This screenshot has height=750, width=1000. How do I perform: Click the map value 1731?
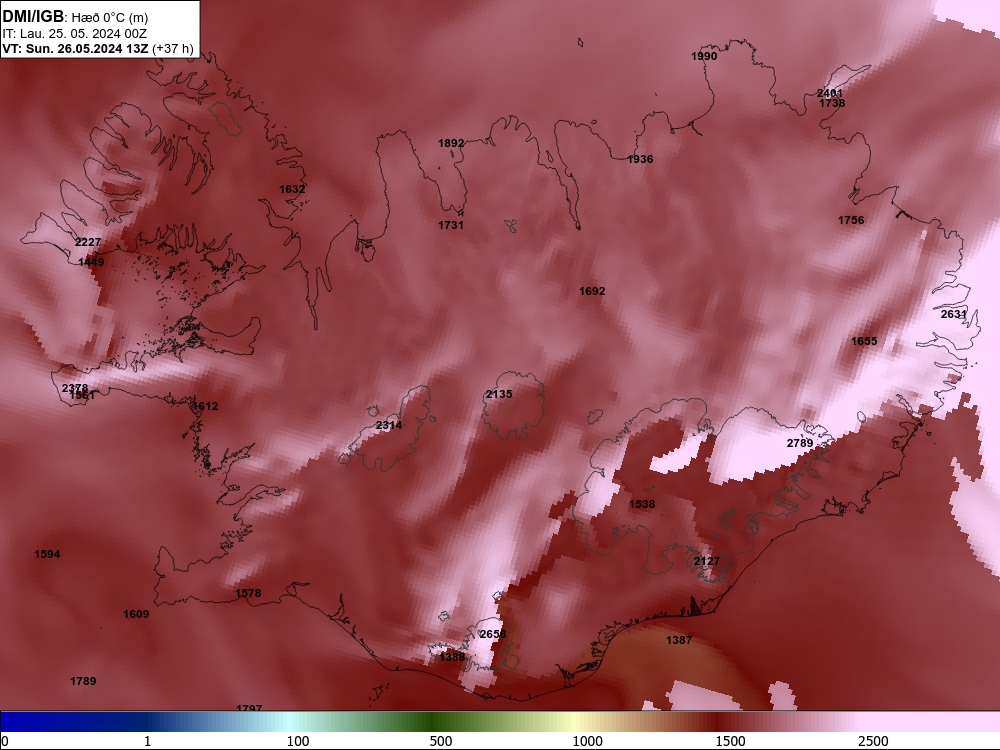coord(451,224)
